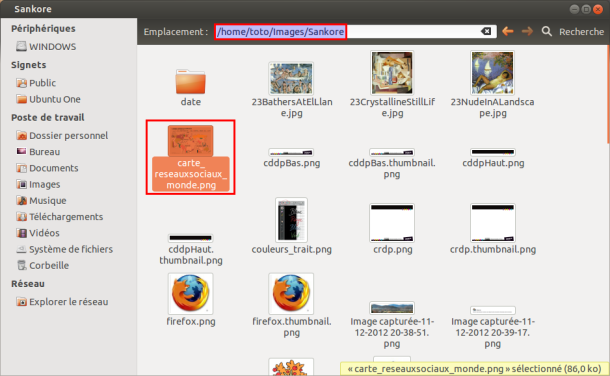Select the Ubuntu One bookmark
This screenshot has width=610, height=376.
click(x=48, y=99)
